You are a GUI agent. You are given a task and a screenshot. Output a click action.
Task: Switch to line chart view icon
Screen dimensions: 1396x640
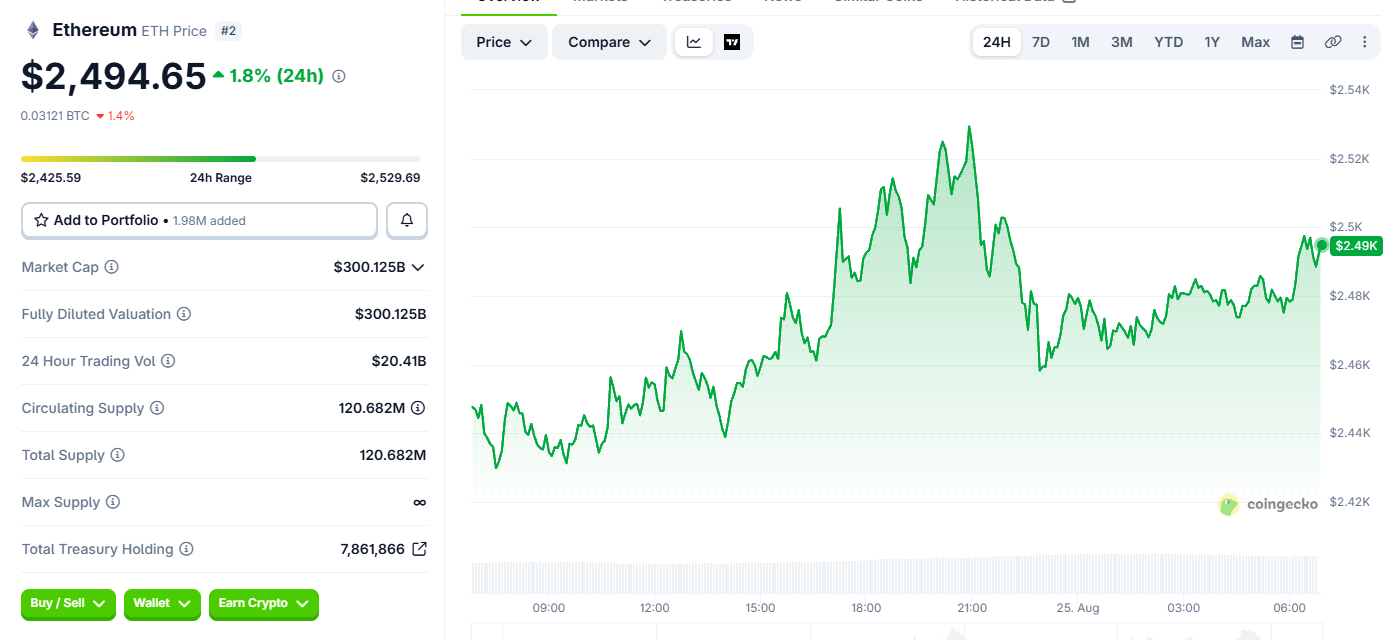tap(694, 42)
